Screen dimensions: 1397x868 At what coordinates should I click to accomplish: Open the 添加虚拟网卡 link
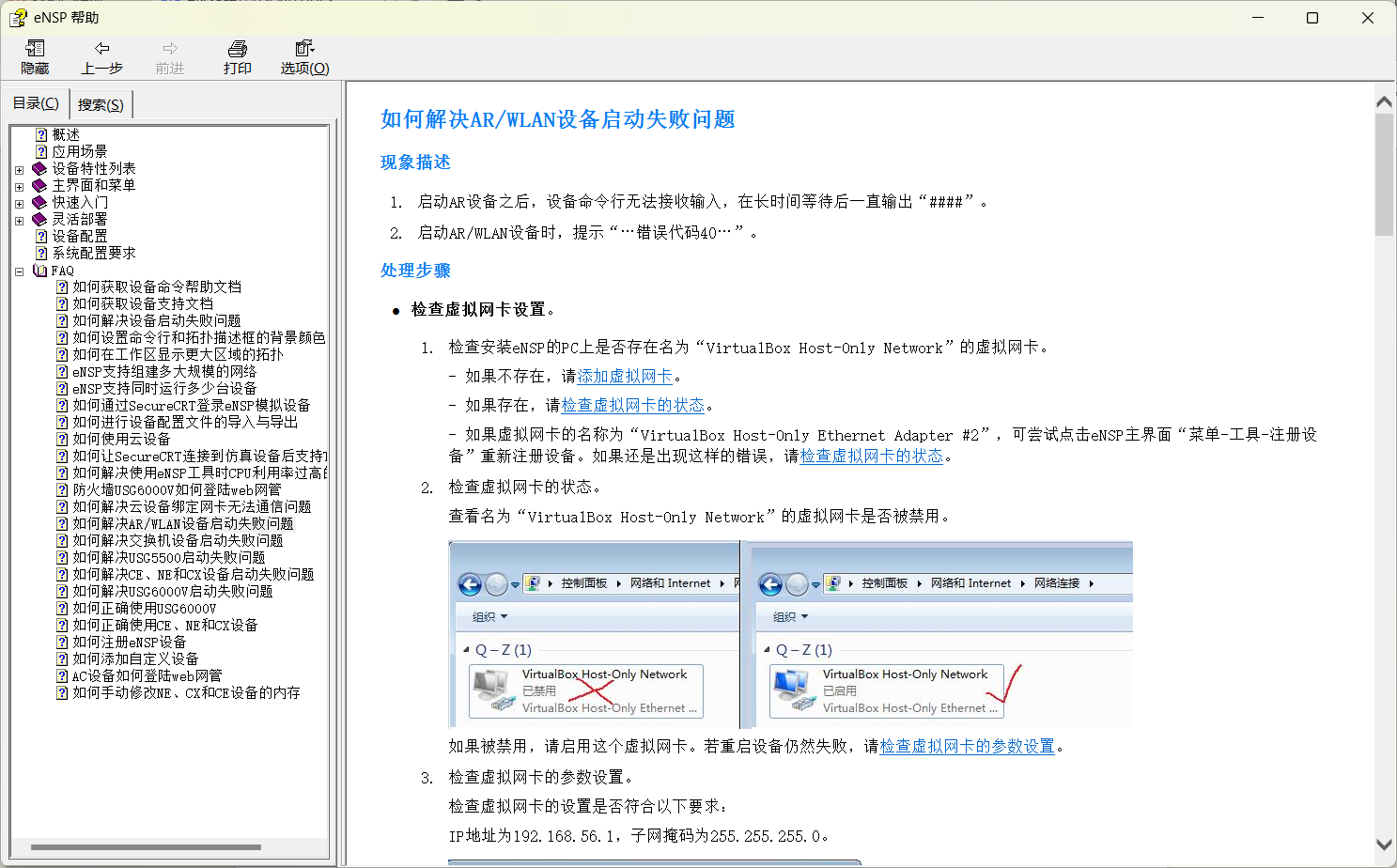coord(625,376)
